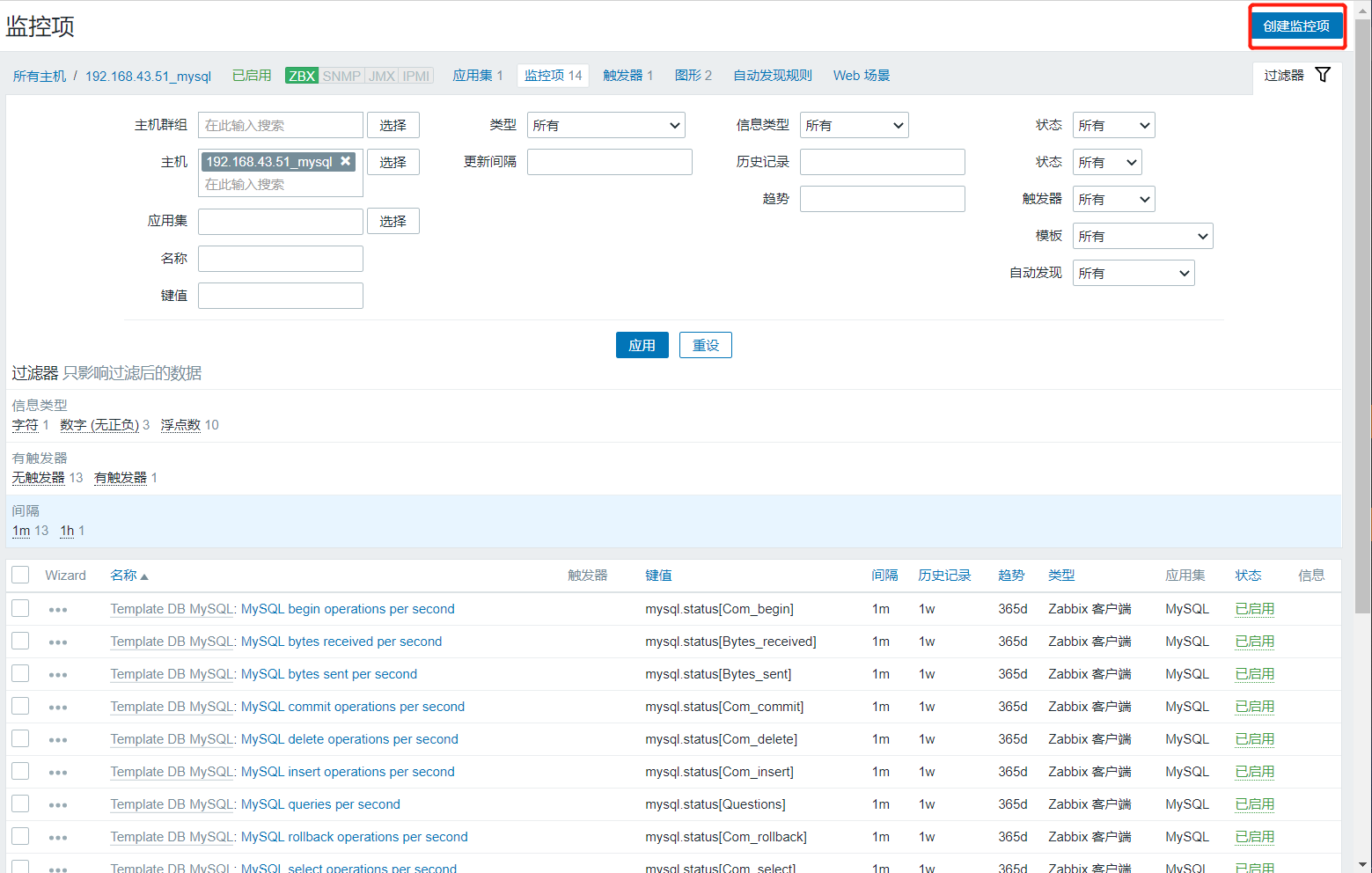The width and height of the screenshot is (1372, 873).
Task: Click the SNMP availability badge
Action: click(341, 76)
